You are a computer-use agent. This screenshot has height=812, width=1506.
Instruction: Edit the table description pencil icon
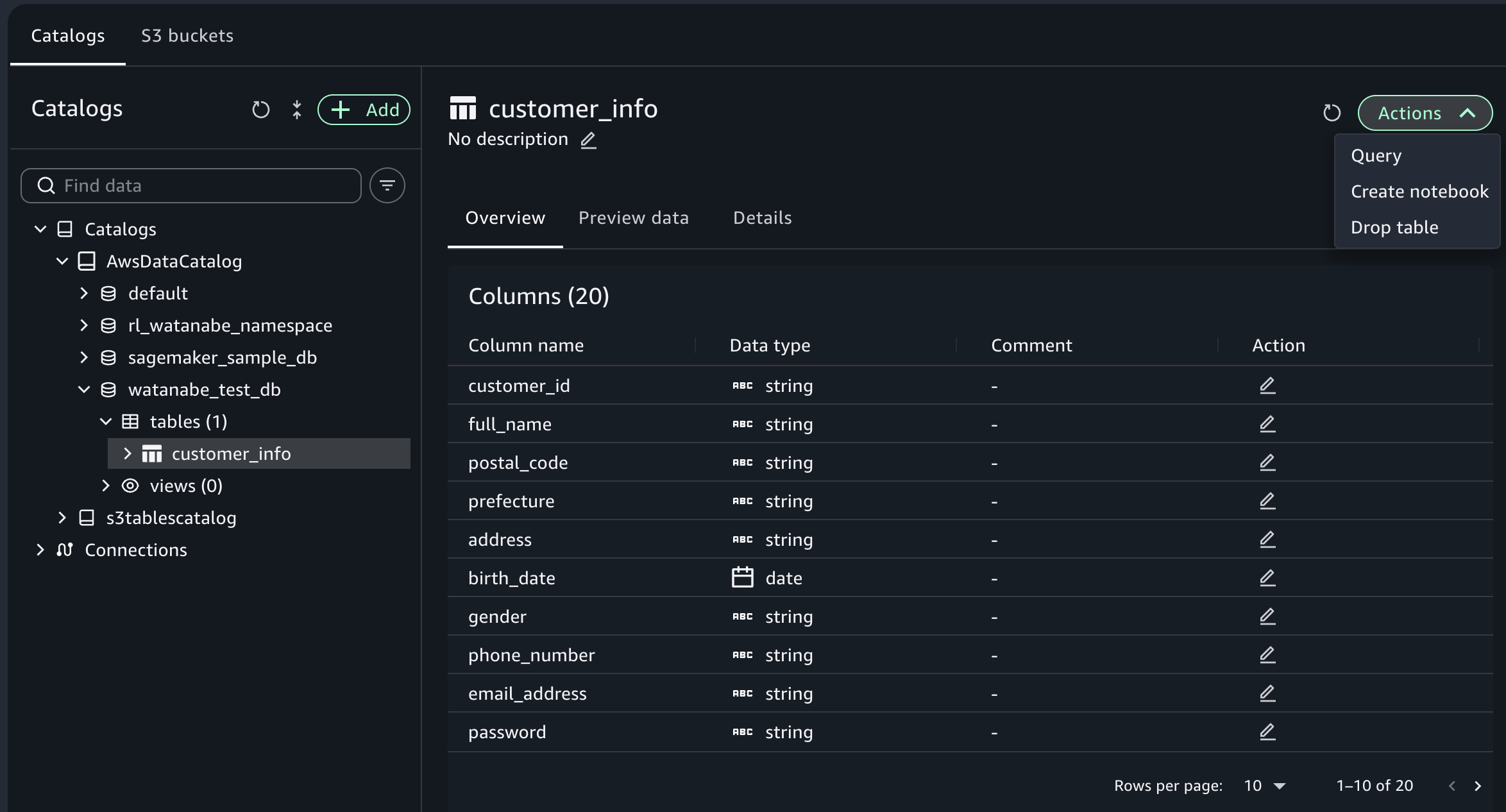[x=588, y=140]
